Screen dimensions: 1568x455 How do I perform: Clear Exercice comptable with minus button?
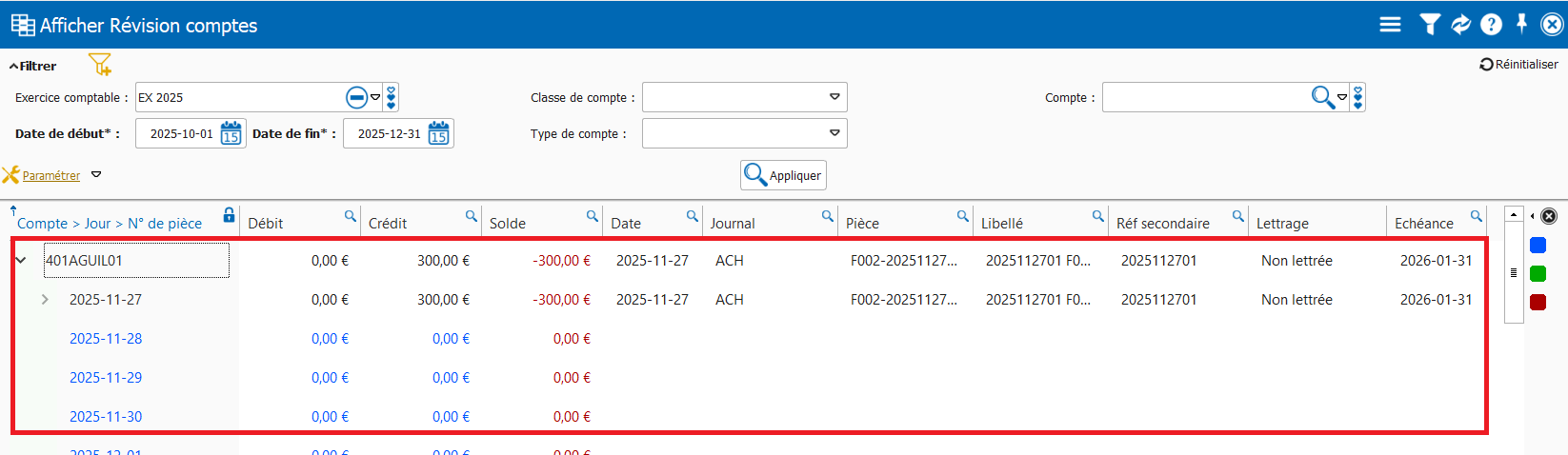356,97
